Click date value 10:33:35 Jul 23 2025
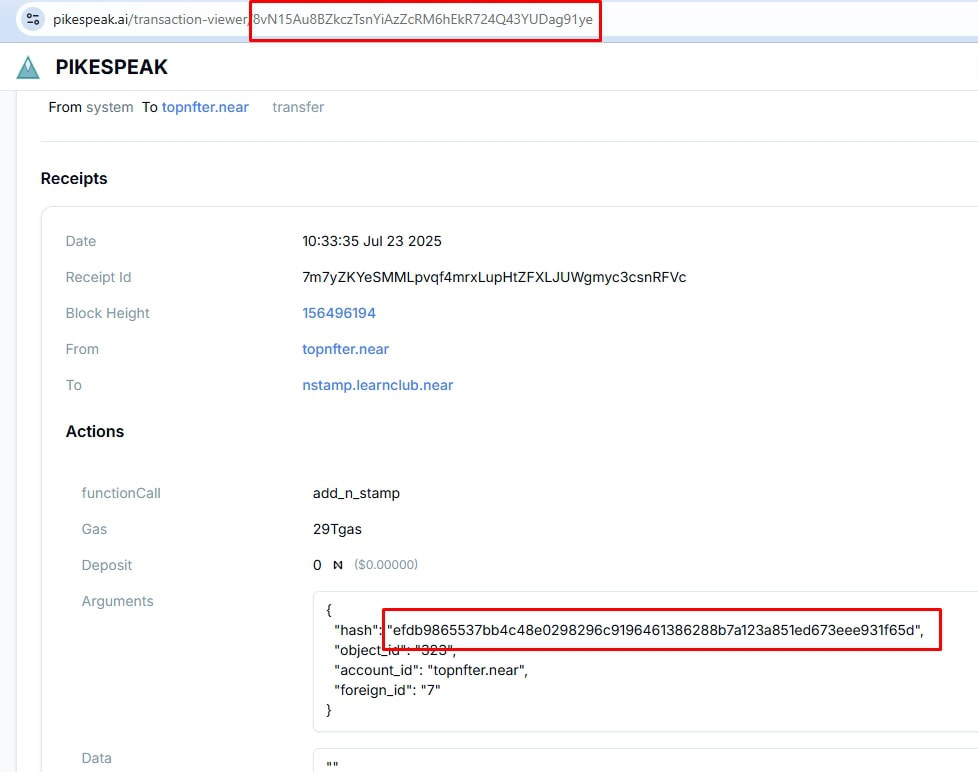978x772 pixels. tap(372, 241)
